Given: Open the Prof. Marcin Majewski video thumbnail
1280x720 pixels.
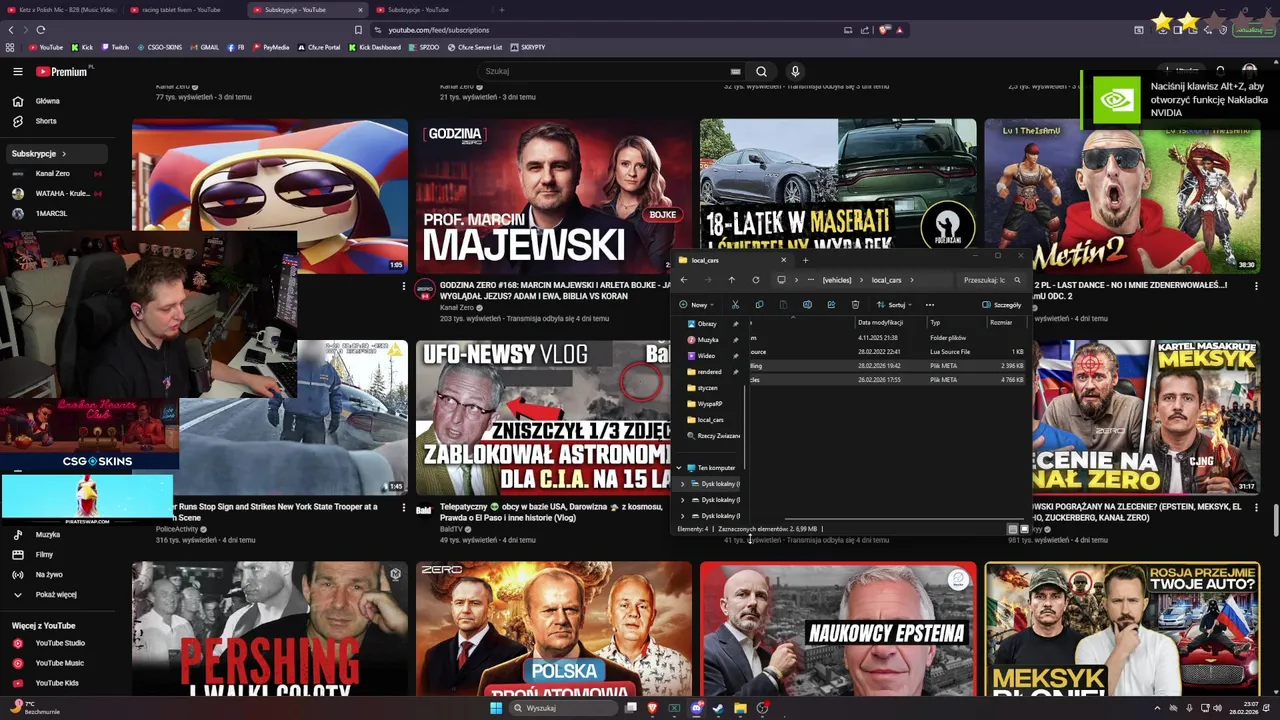Looking at the screenshot, I should pyautogui.click(x=553, y=196).
